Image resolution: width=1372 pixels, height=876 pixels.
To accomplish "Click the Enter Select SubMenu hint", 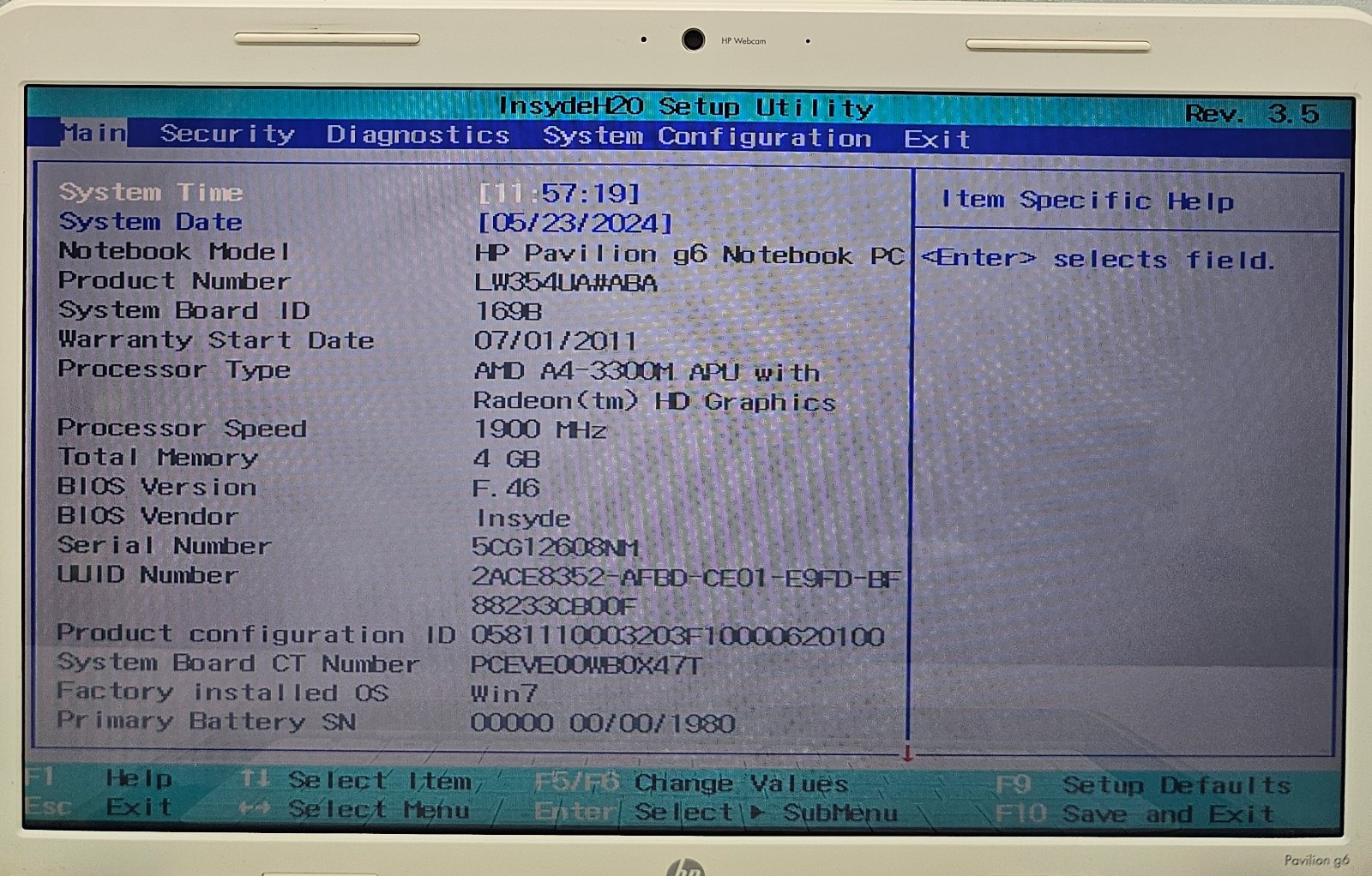I will coord(716,812).
